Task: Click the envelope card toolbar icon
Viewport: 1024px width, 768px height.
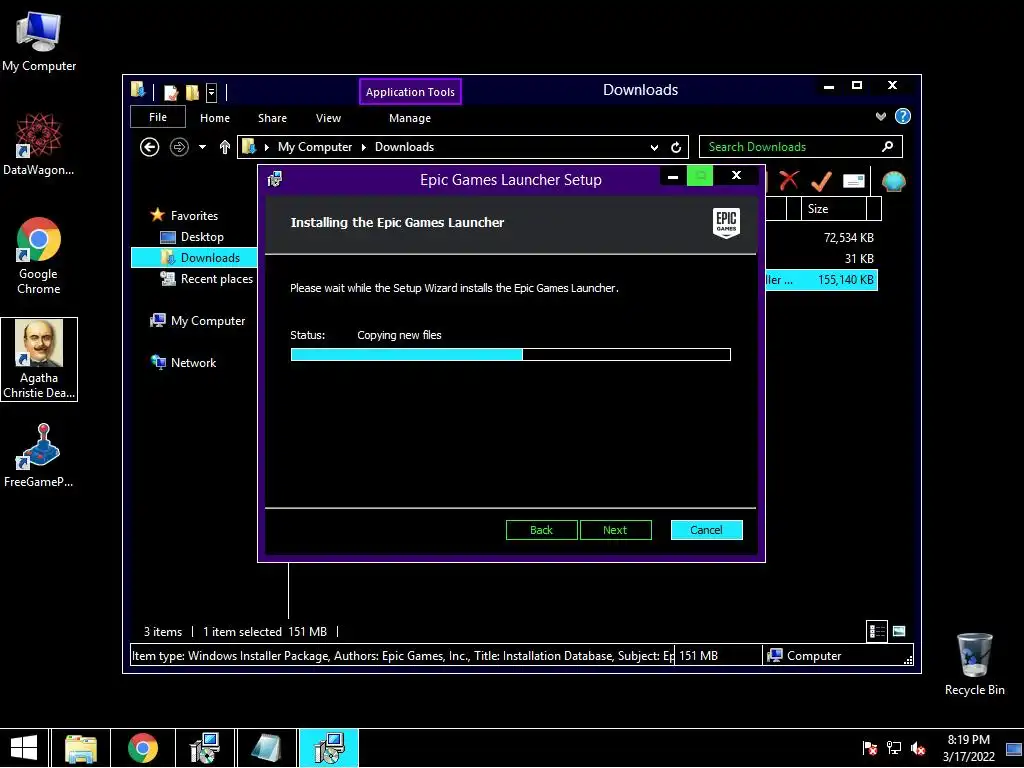Action: 854,181
